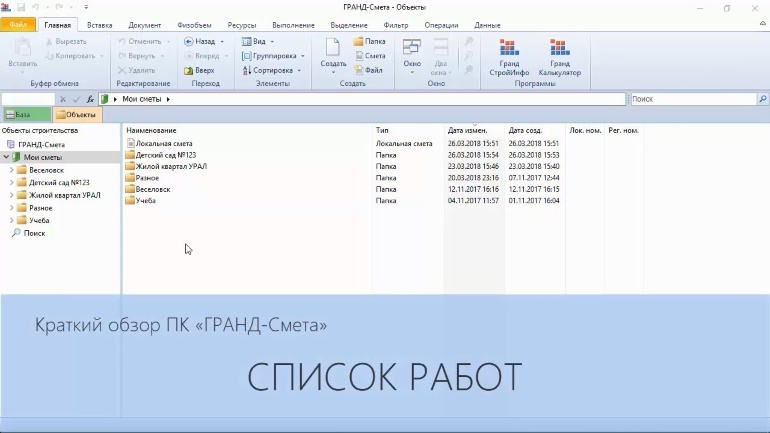Screen dimensions: 770x433
Task: Open dropdown arrow next to Отменить
Action: click(x=168, y=42)
